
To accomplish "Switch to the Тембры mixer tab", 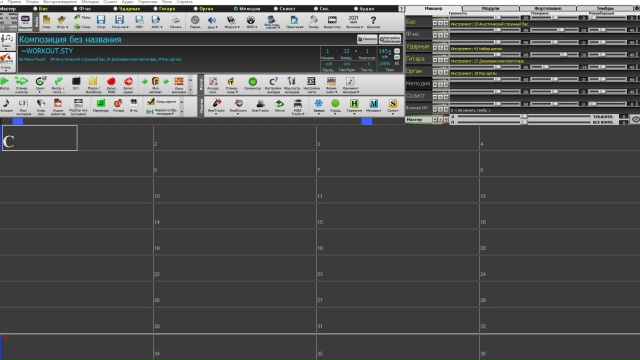I will (x=605, y=8).
